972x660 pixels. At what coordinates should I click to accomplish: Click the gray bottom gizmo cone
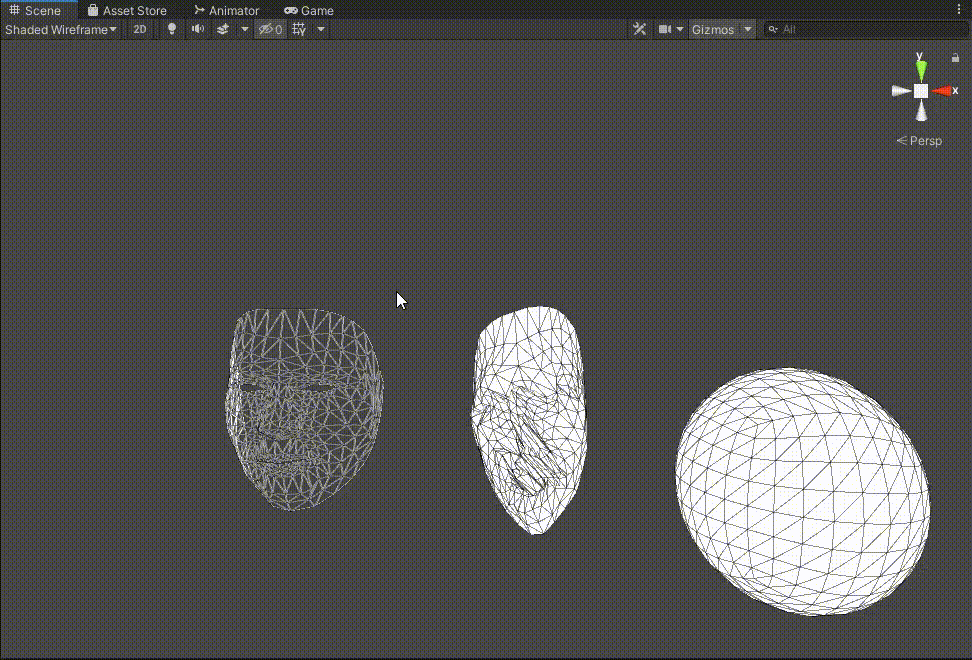tap(922, 111)
